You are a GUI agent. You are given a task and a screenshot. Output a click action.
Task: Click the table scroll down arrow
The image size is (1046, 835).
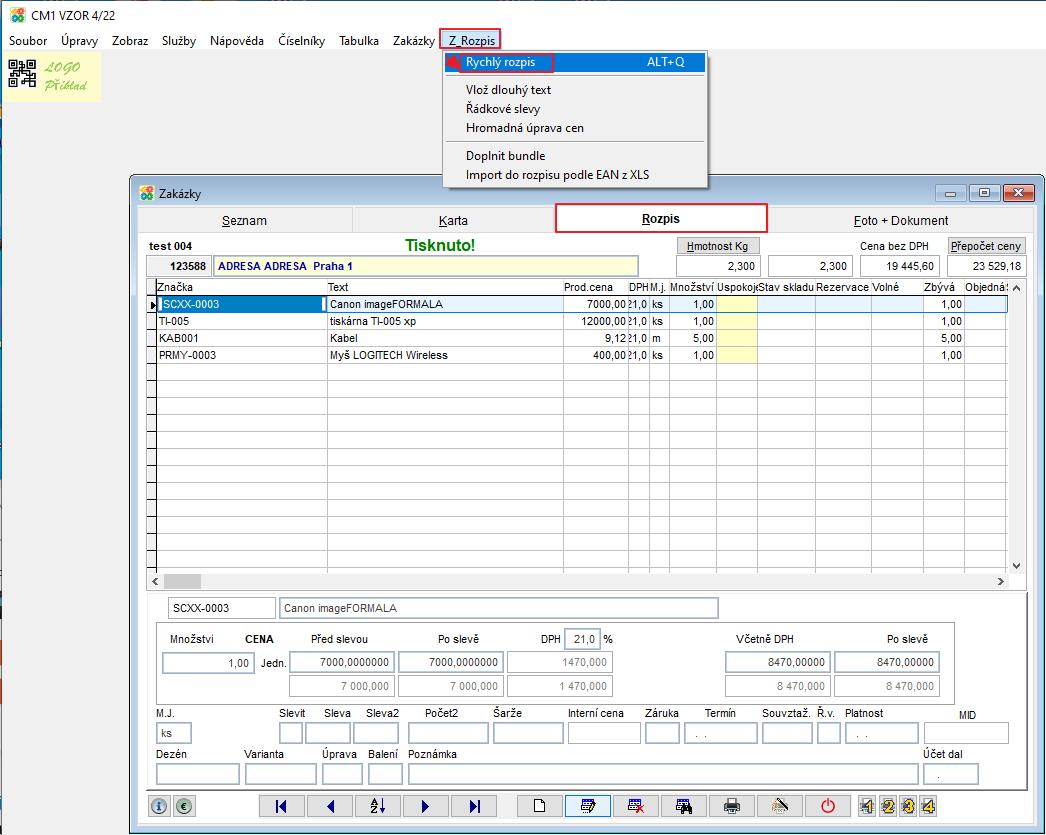1016,566
